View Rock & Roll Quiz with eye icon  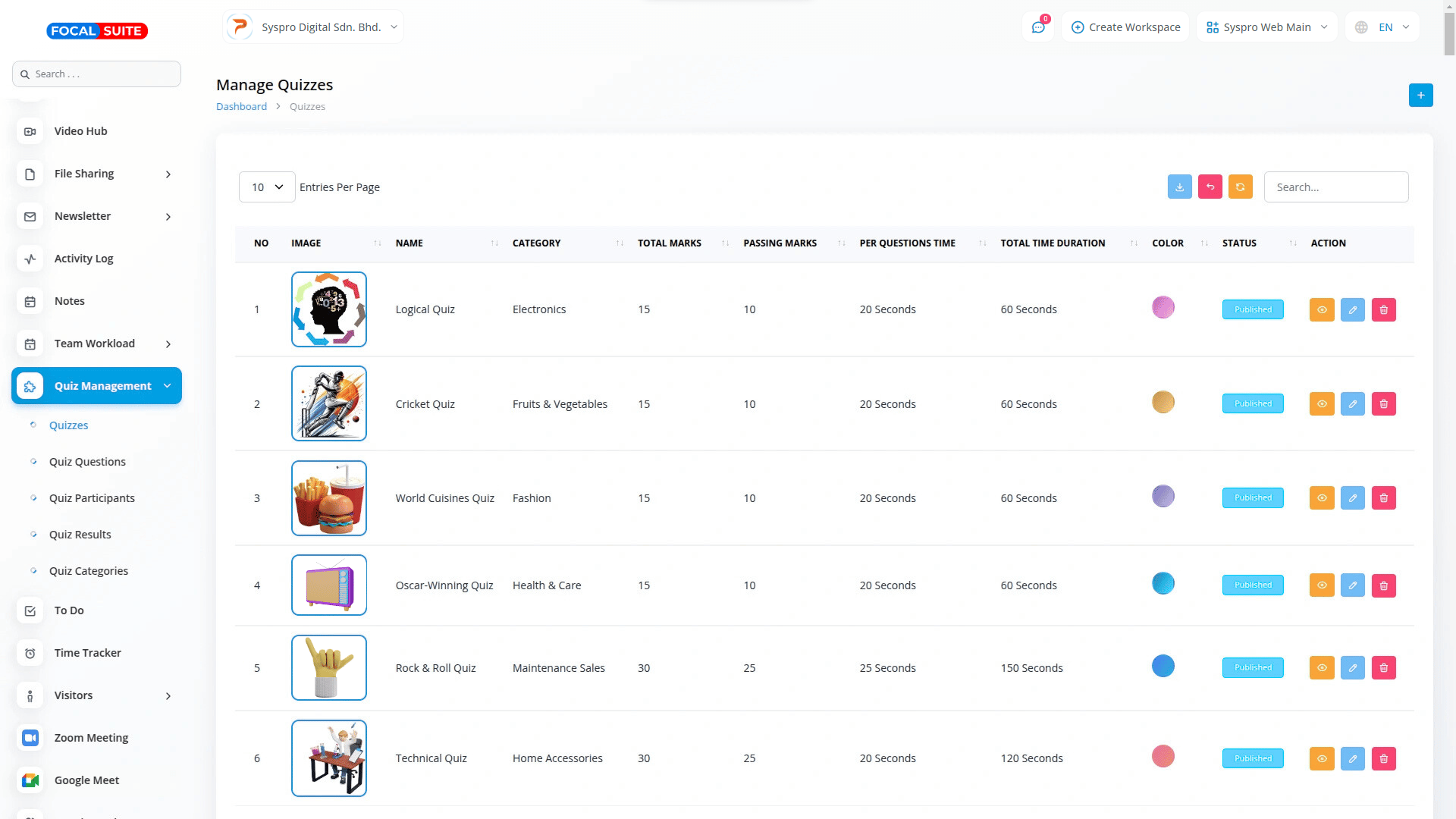pyautogui.click(x=1321, y=667)
